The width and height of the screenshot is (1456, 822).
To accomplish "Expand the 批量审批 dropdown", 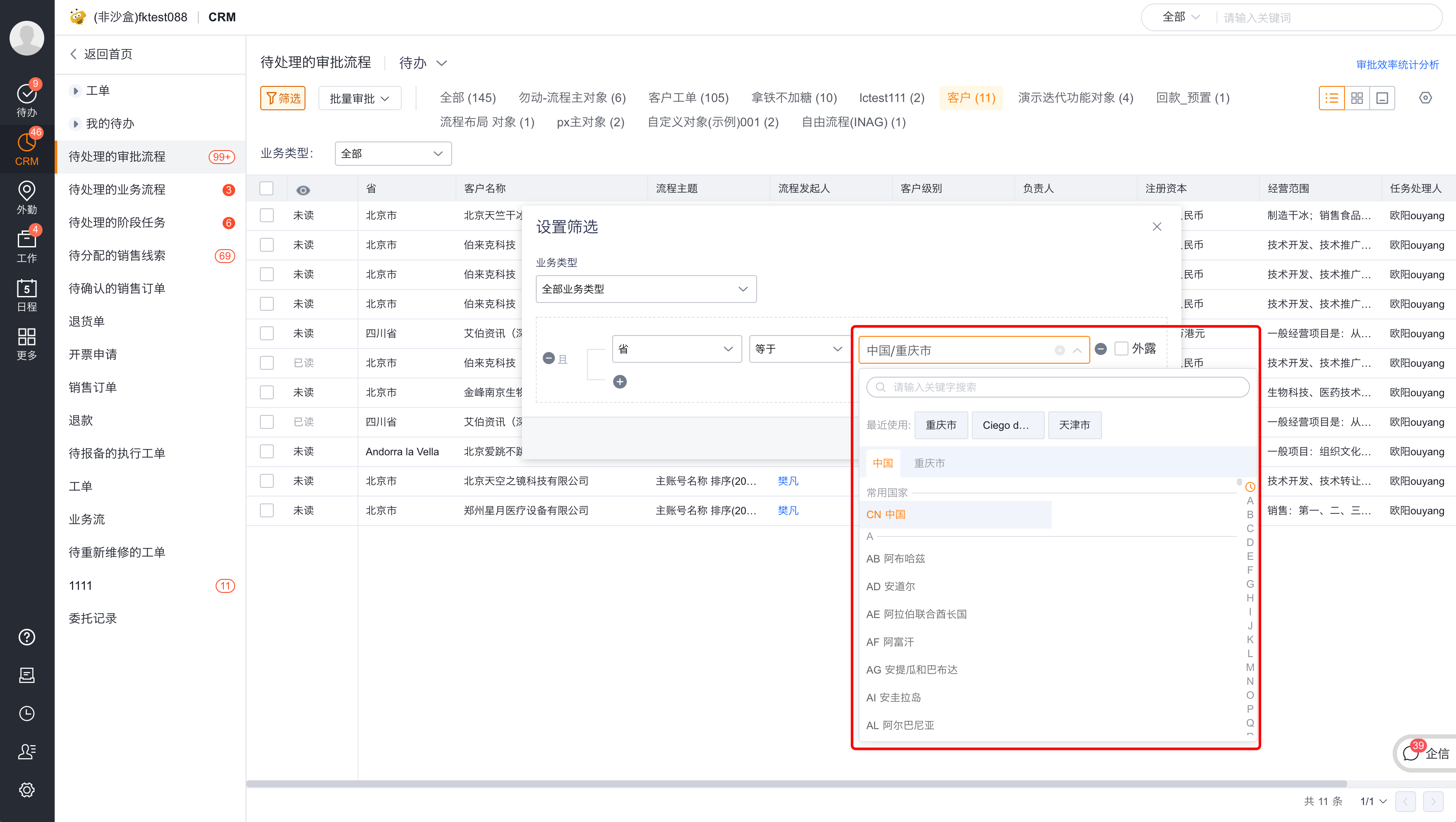I will pos(360,98).
